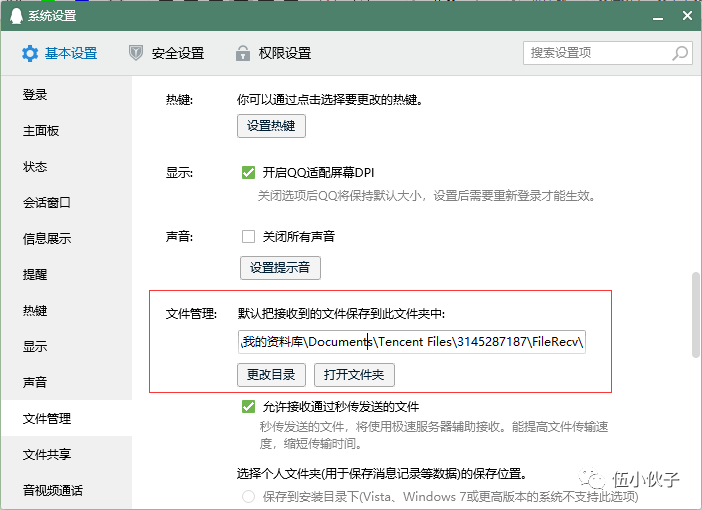Switch to the 安全设置 tab
Viewport: 702px width, 510px height.
pyautogui.click(x=167, y=53)
